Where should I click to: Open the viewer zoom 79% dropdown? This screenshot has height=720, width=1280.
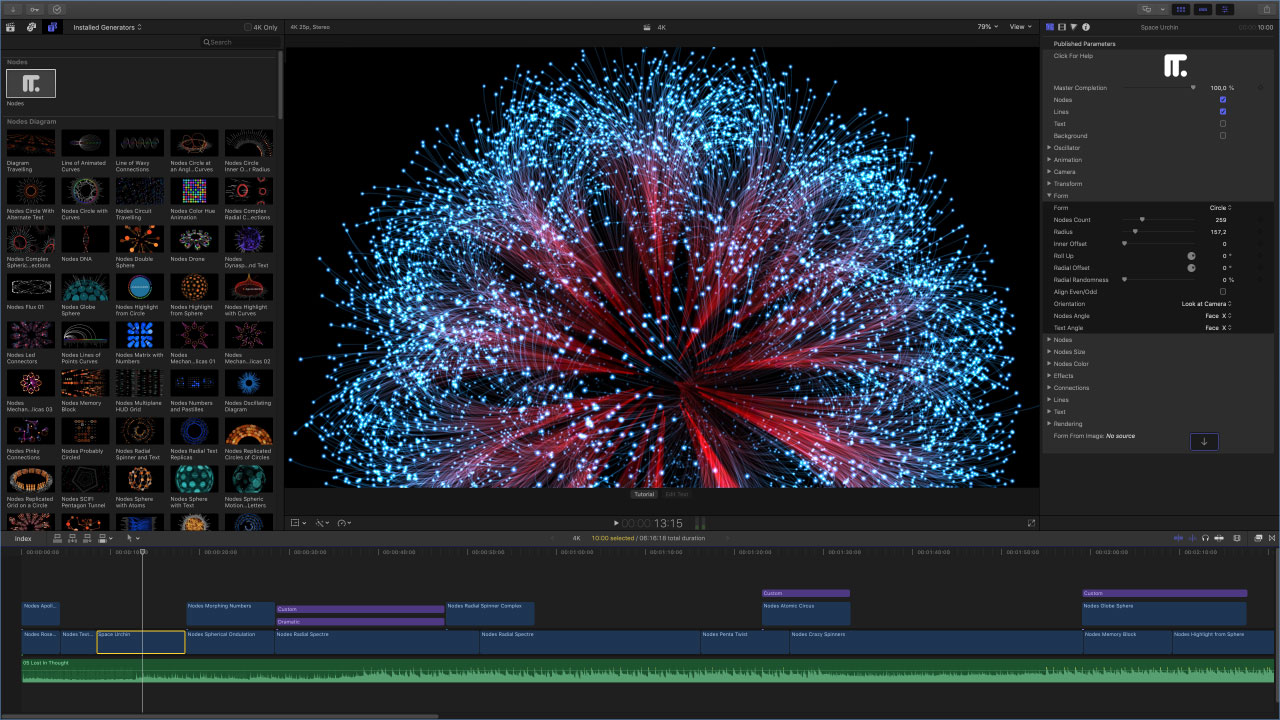click(987, 27)
